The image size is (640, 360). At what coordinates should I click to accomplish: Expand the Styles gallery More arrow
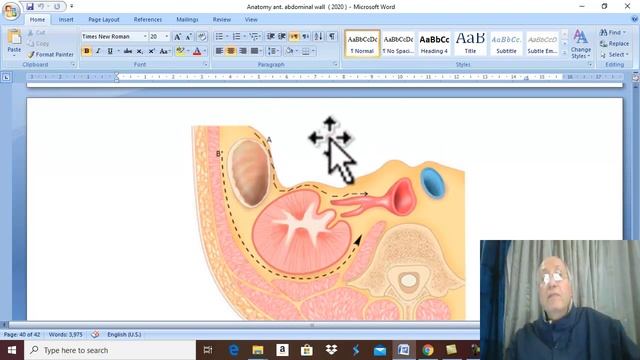[x=564, y=53]
